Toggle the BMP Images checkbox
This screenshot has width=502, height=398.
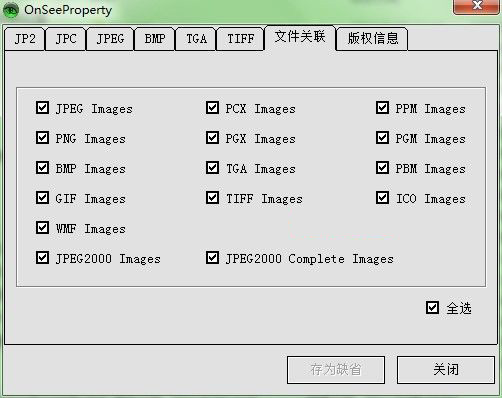click(x=42, y=168)
